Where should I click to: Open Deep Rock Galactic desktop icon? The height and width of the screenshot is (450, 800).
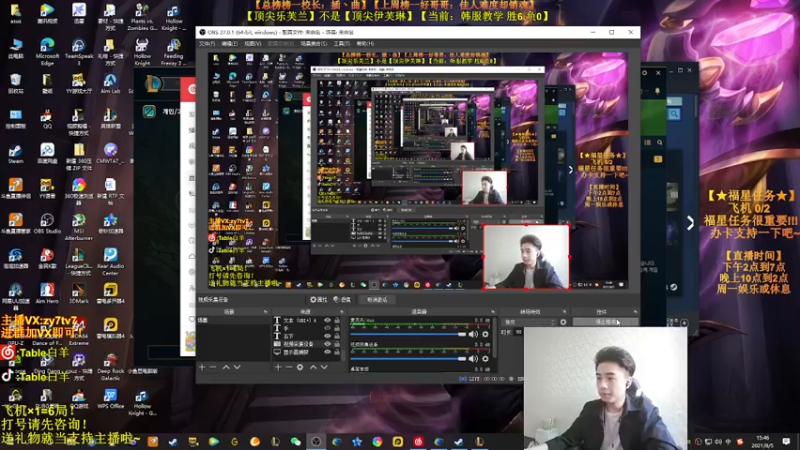click(110, 367)
